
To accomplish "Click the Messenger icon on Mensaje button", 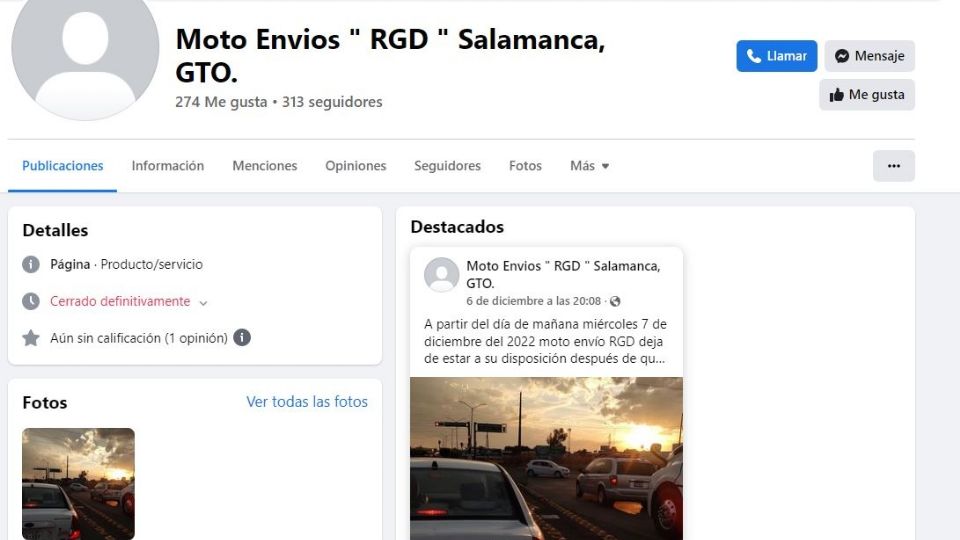I will pyautogui.click(x=842, y=56).
